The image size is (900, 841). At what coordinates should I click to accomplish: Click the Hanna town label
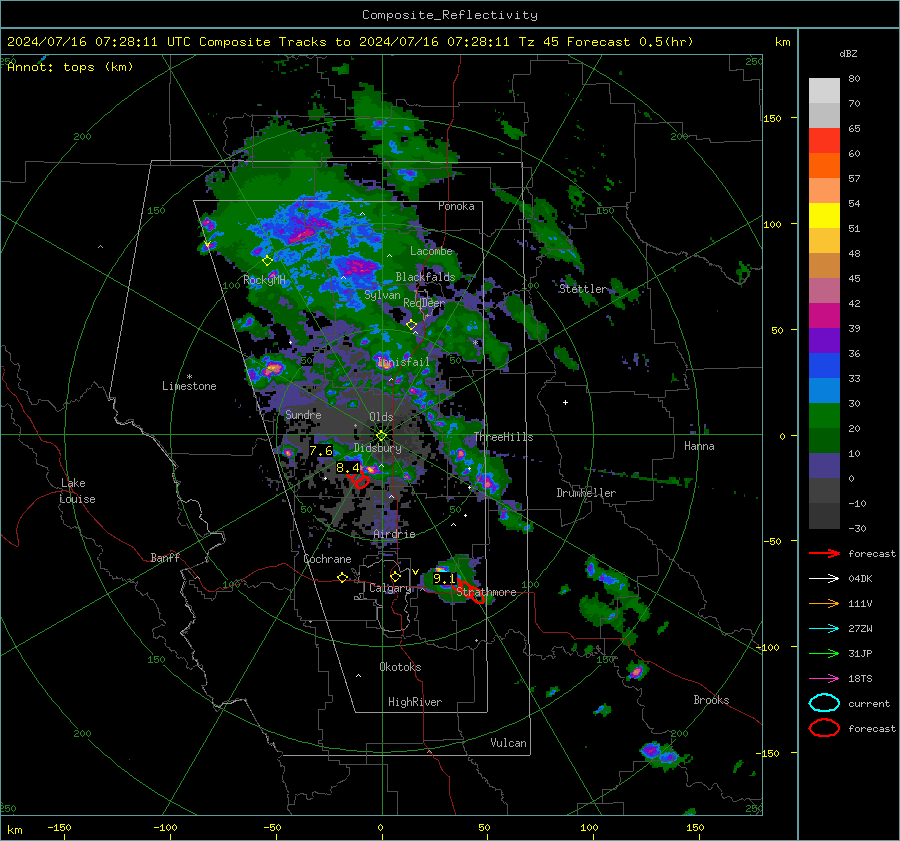click(x=699, y=446)
